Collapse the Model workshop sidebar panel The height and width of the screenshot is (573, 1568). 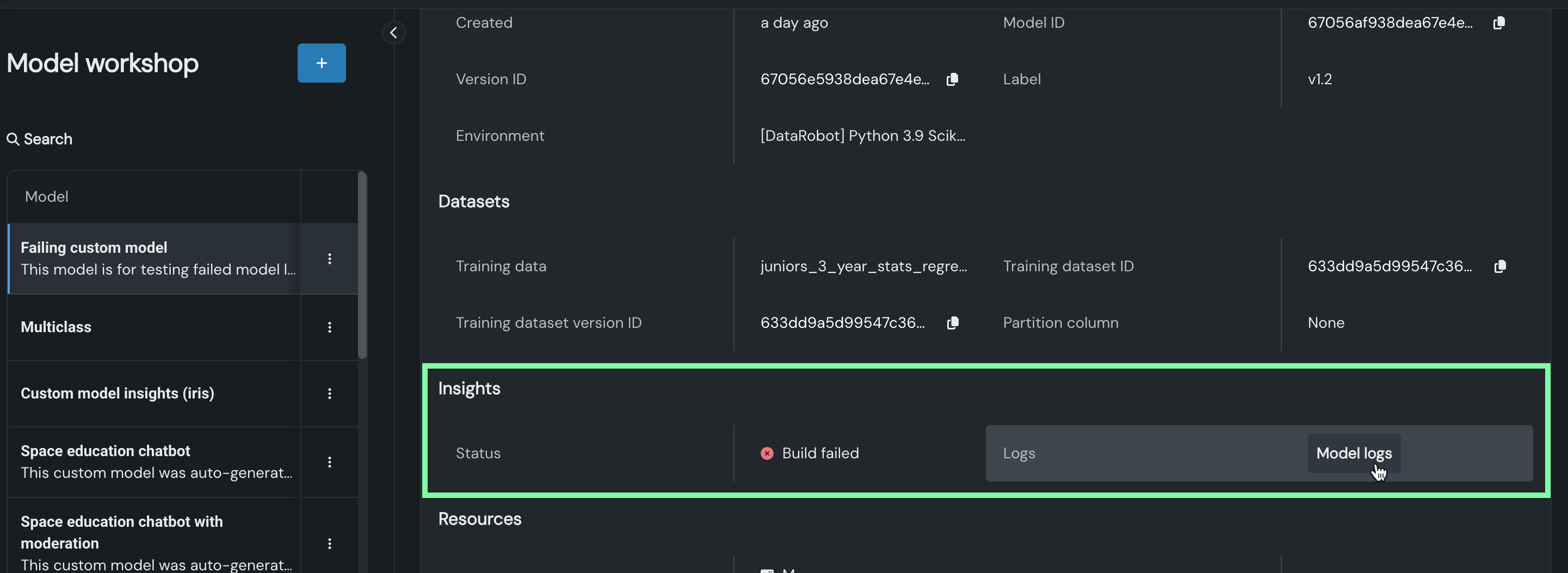tap(393, 33)
